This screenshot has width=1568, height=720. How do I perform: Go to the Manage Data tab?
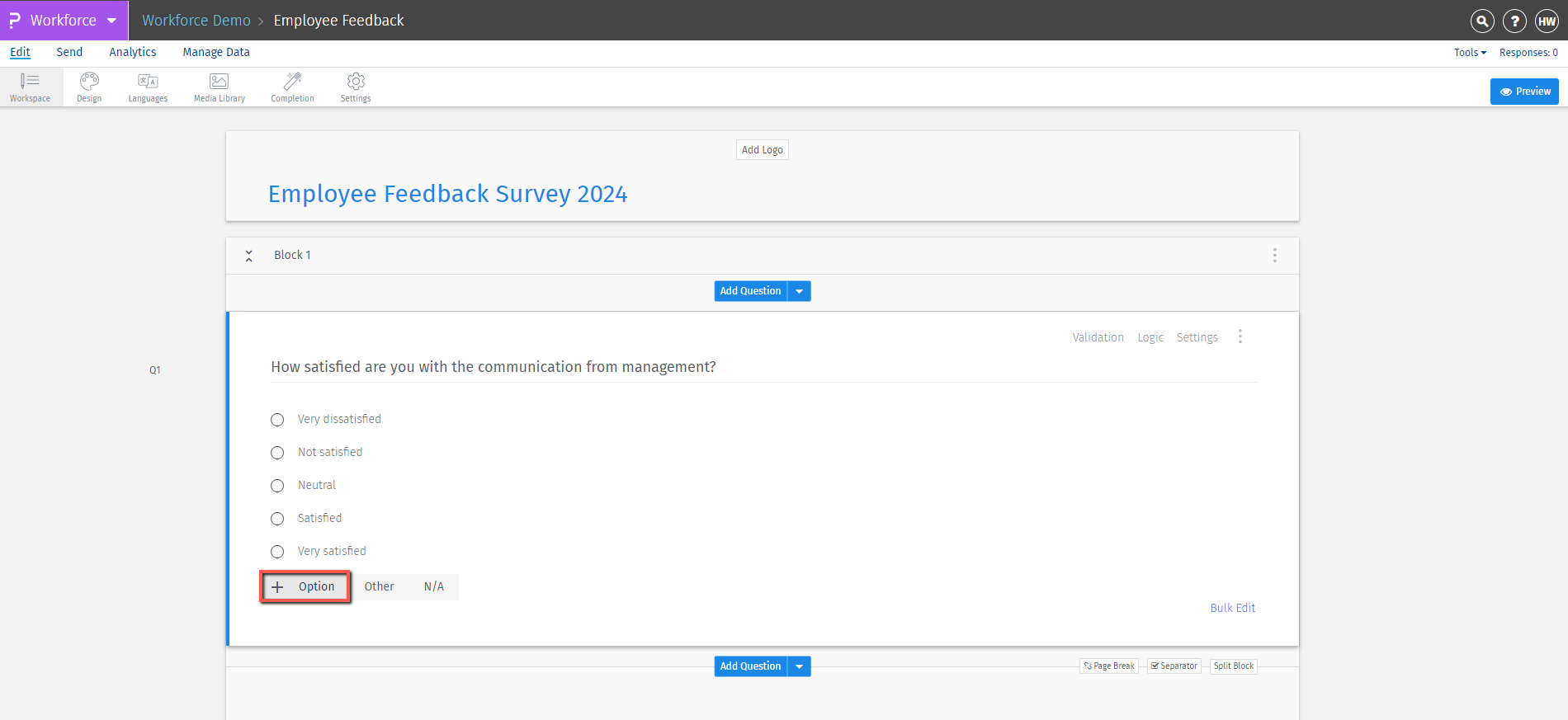tap(216, 52)
